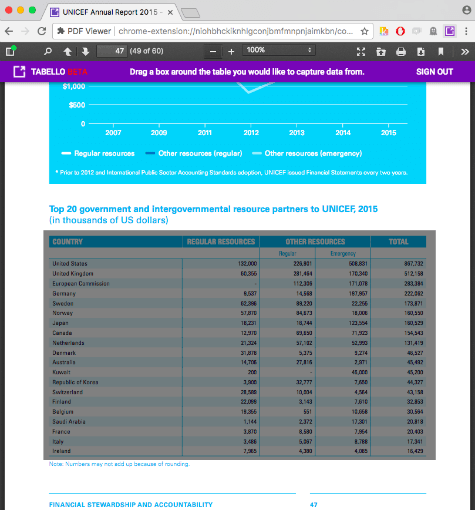Select the UNICEF Annual Report 2015 tab

(112, 12)
